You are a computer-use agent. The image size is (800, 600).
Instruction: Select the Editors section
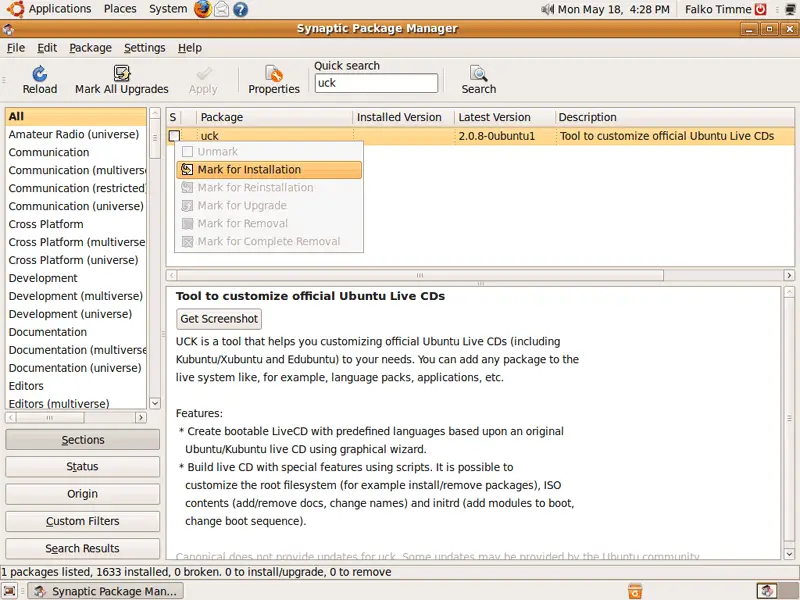pyautogui.click(x=76, y=386)
